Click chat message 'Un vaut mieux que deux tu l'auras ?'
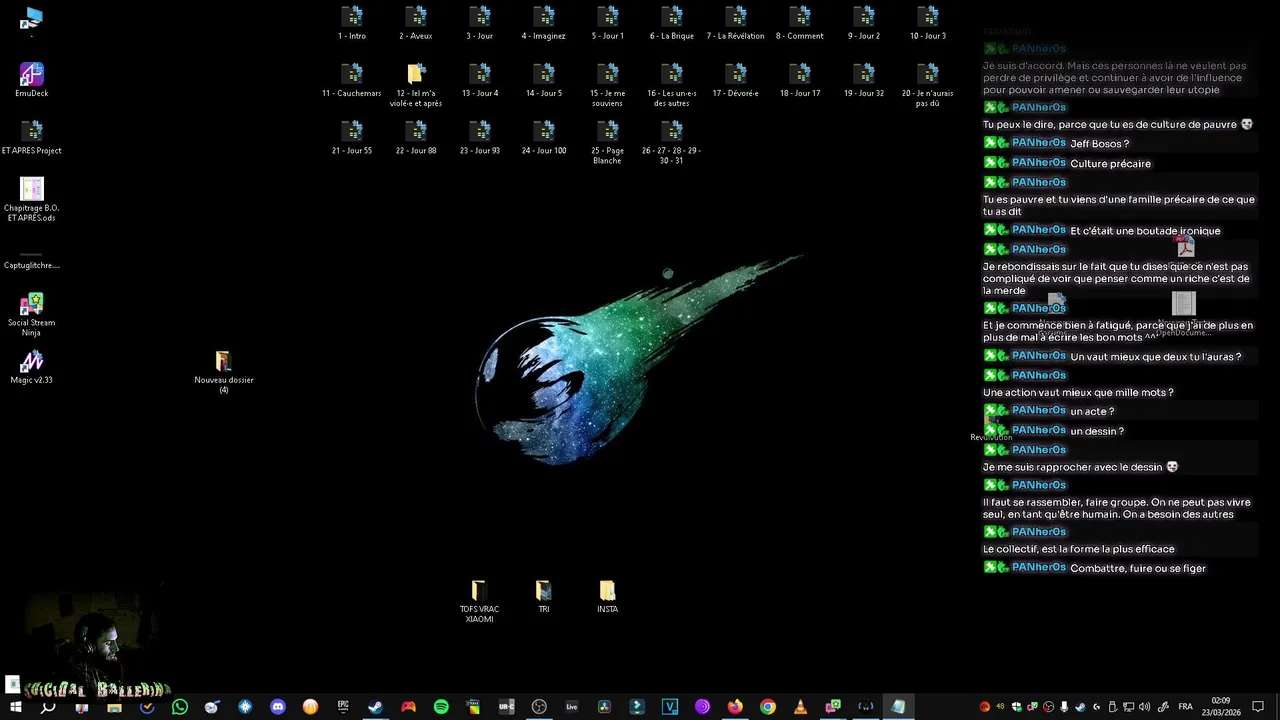1280x720 pixels. 1155,357
